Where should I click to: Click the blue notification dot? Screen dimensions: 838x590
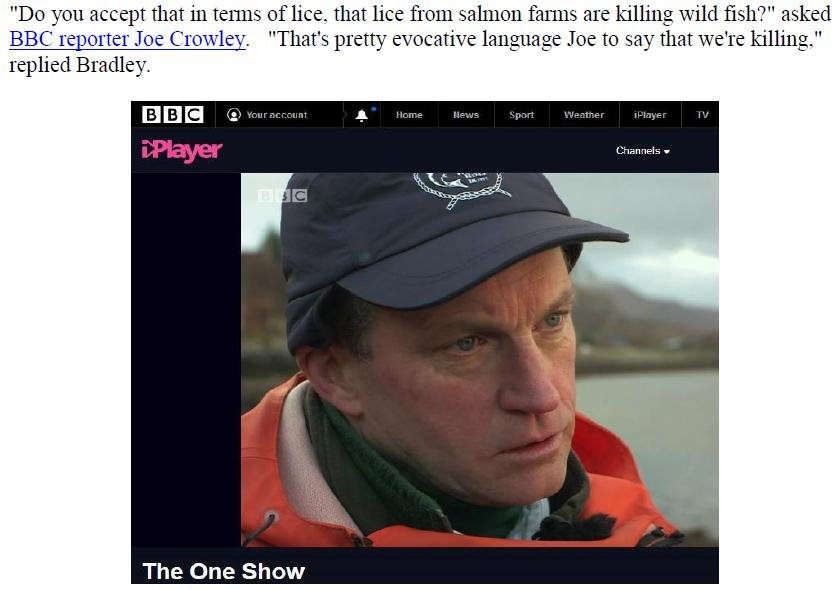[374, 109]
